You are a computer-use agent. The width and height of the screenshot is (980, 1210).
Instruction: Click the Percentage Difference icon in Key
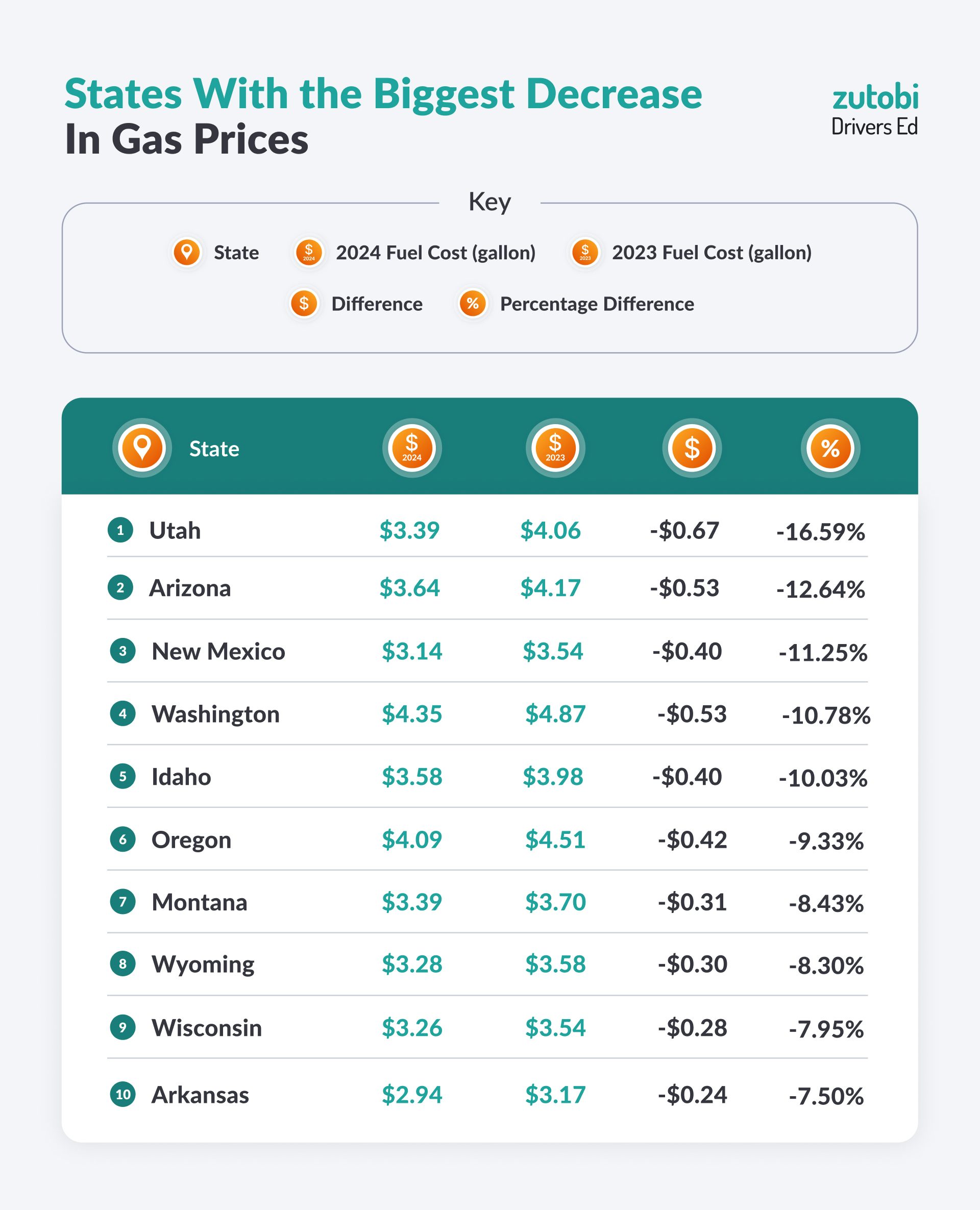[x=473, y=303]
